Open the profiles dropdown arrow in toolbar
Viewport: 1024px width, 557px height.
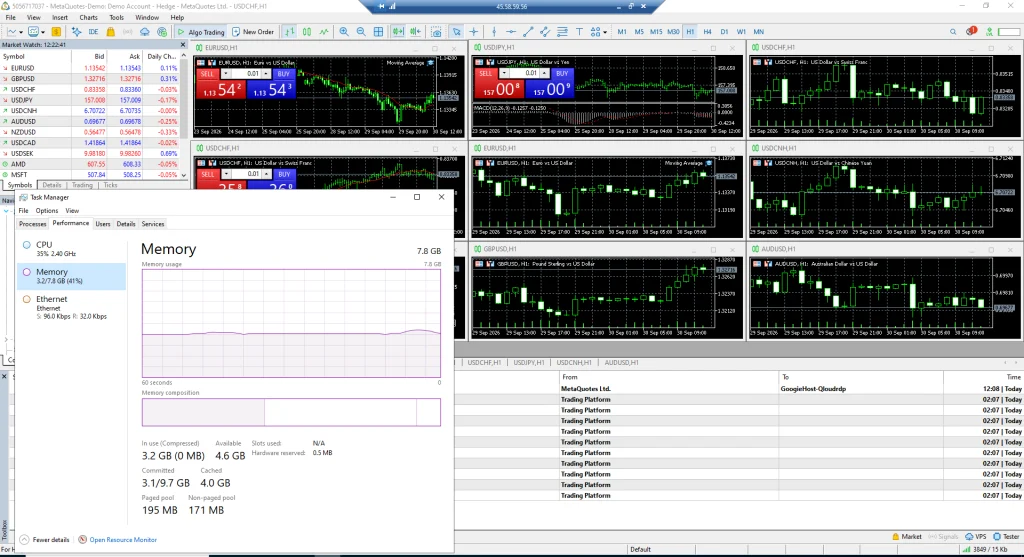43,32
